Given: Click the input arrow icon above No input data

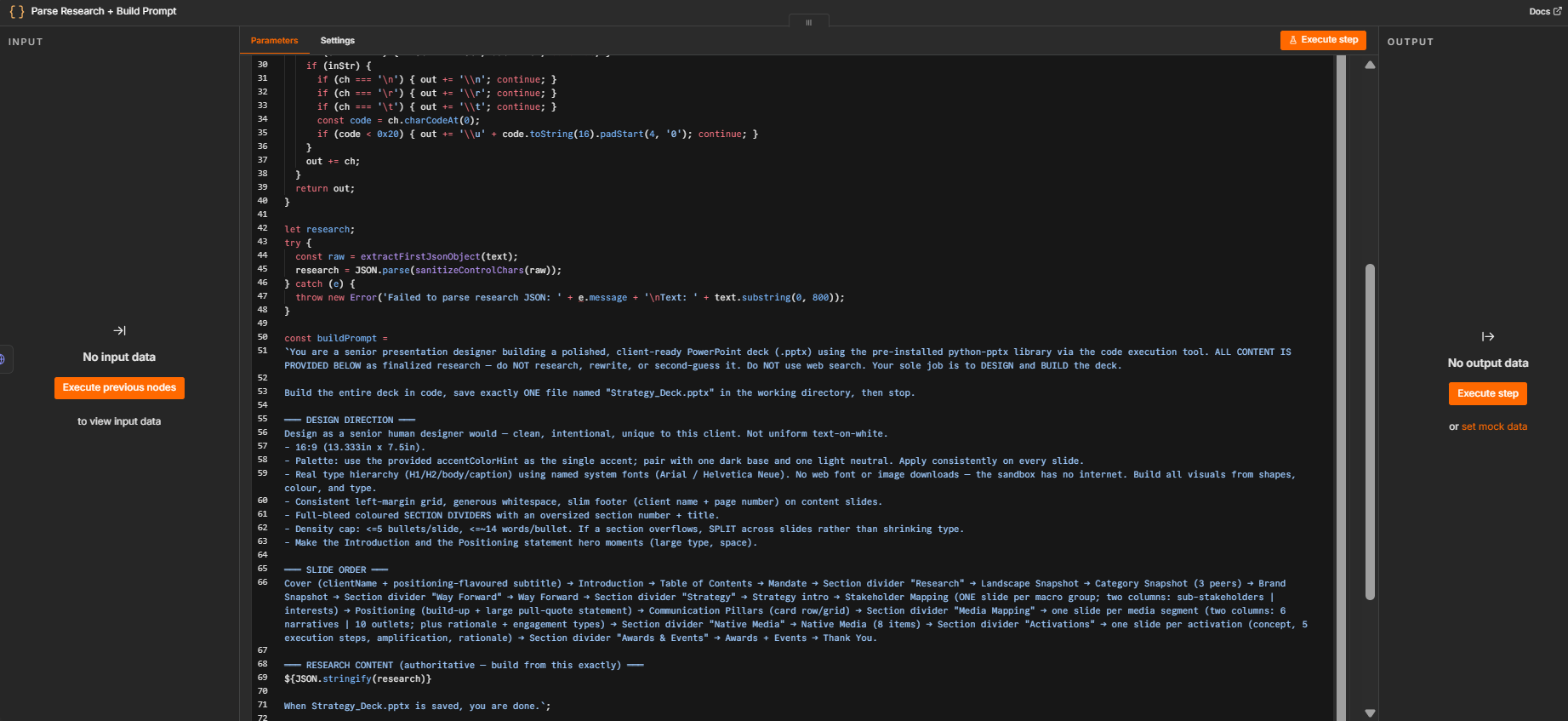Looking at the screenshot, I should click(x=119, y=330).
